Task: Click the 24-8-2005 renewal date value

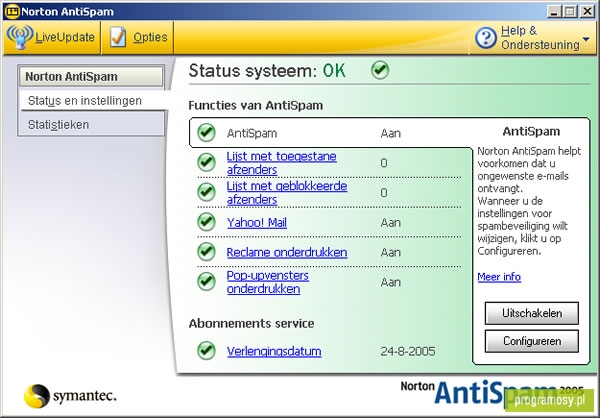Action: [408, 351]
